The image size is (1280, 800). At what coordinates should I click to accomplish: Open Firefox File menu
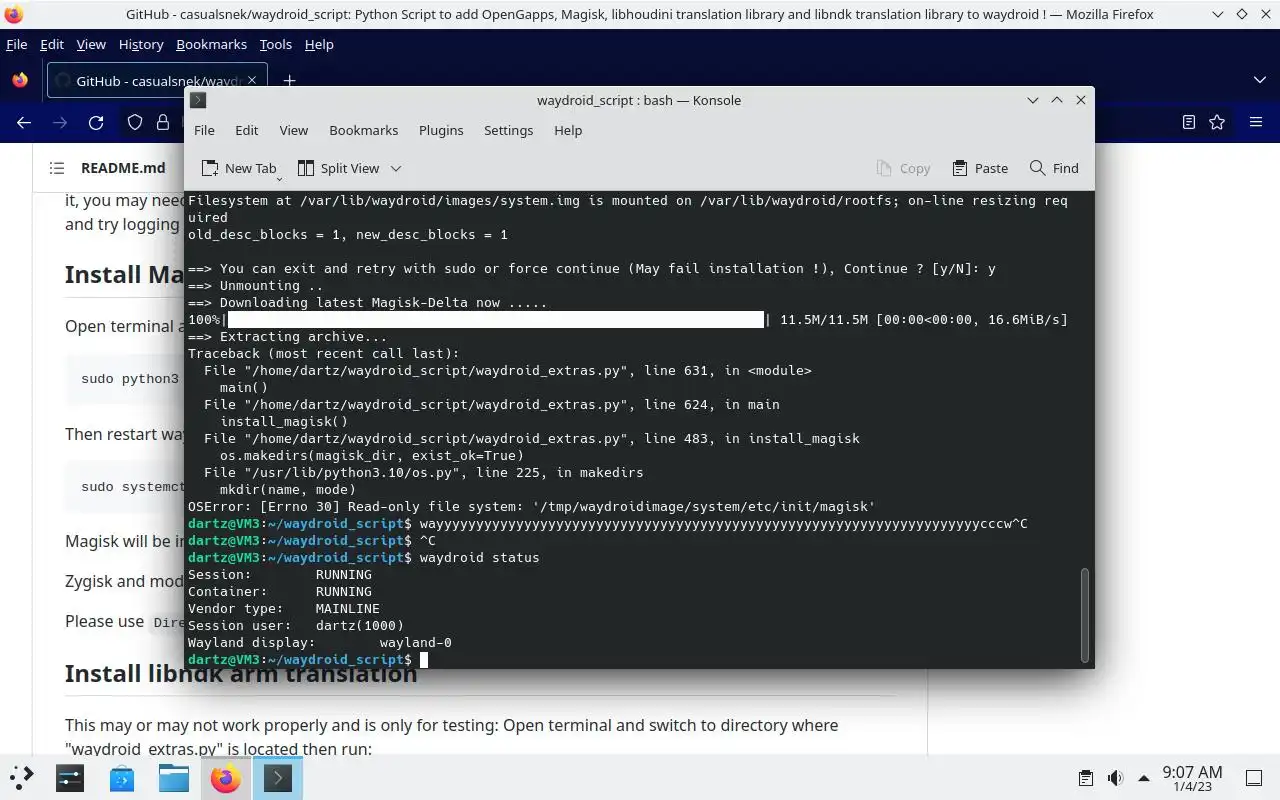pos(16,44)
